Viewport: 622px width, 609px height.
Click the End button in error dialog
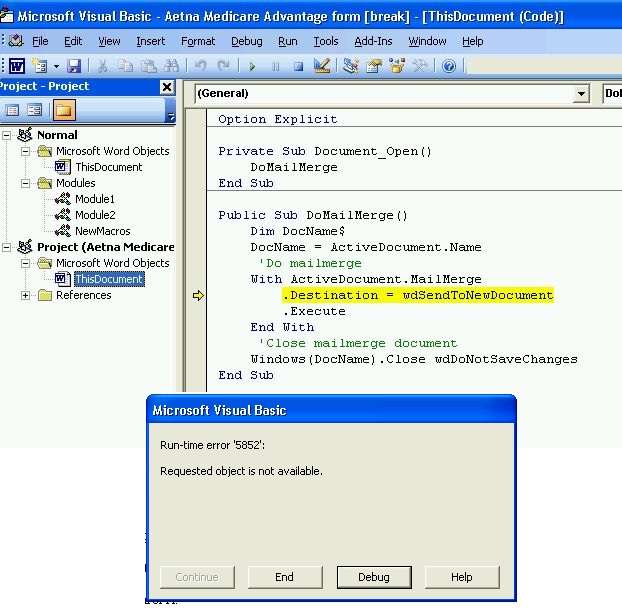click(285, 577)
